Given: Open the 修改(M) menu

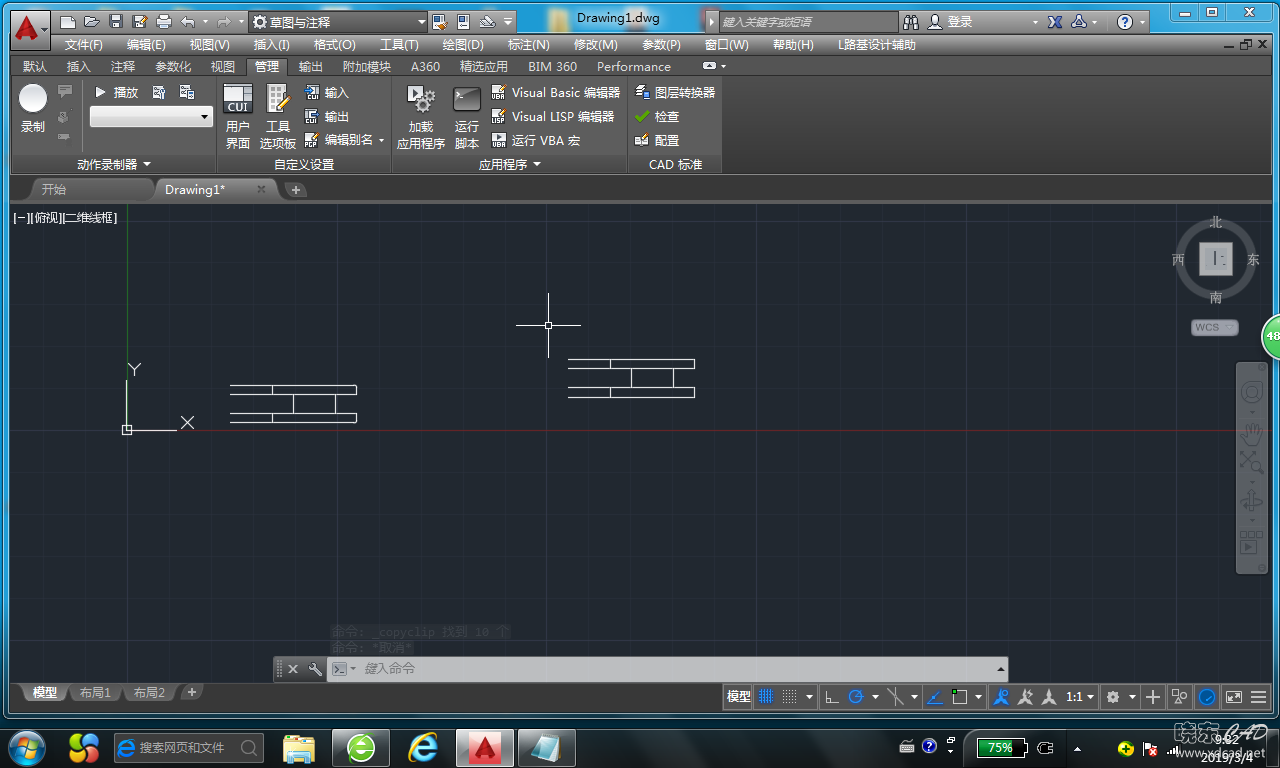Looking at the screenshot, I should (x=596, y=45).
